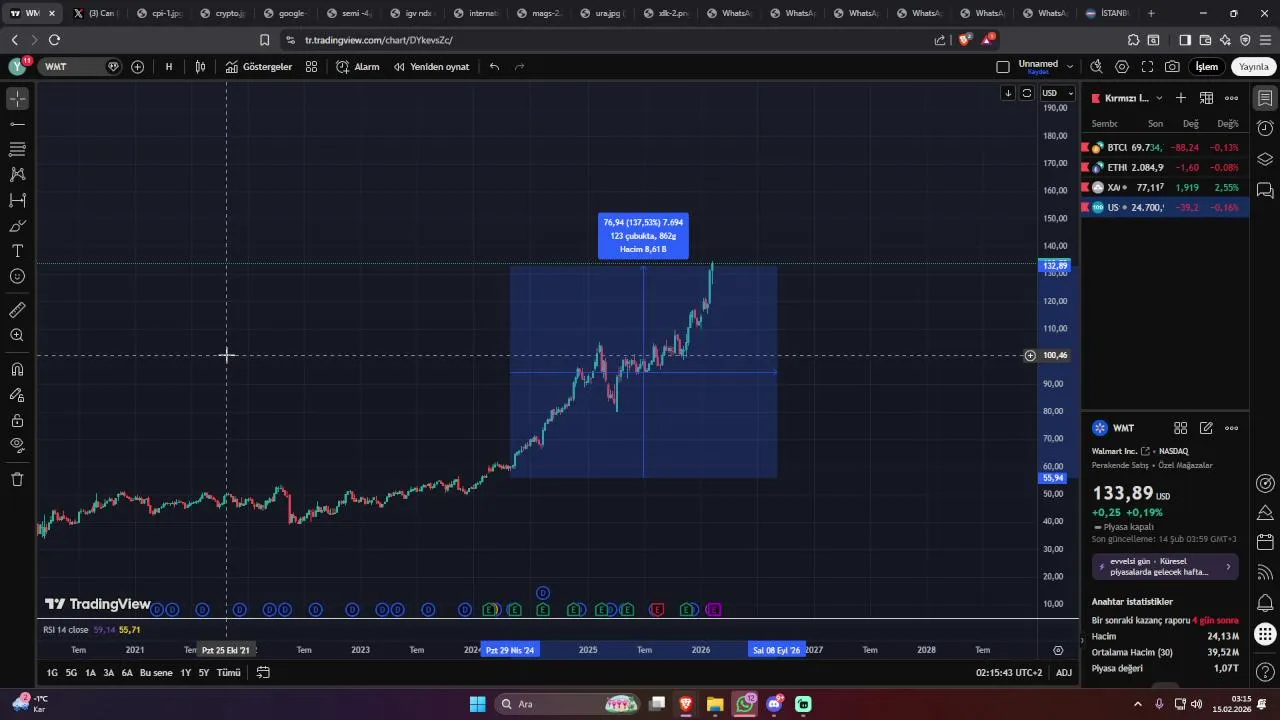Start Yeniden oynat bar replay
The image size is (1280, 720).
[x=431, y=67]
